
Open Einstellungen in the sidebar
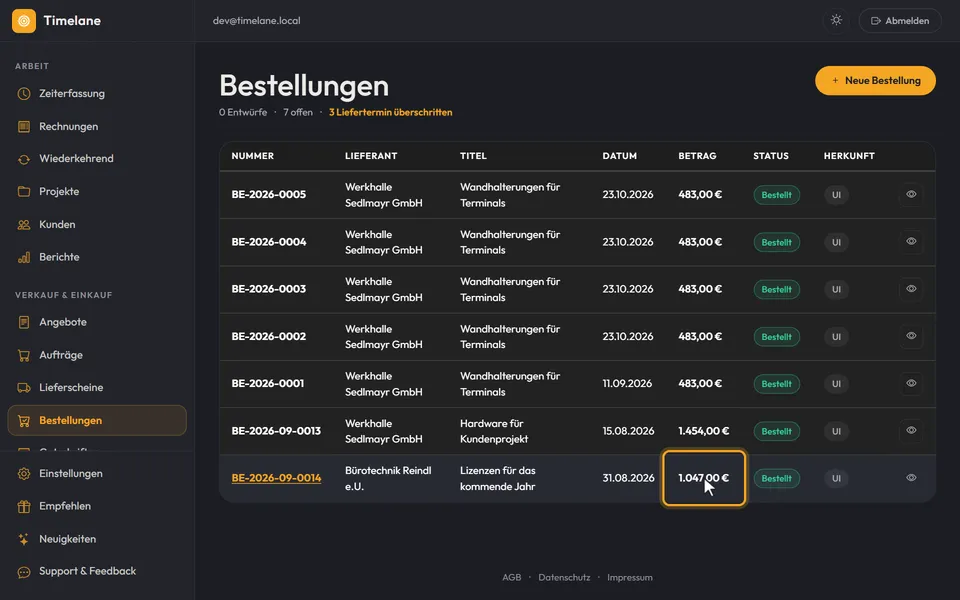[x=97, y=474]
